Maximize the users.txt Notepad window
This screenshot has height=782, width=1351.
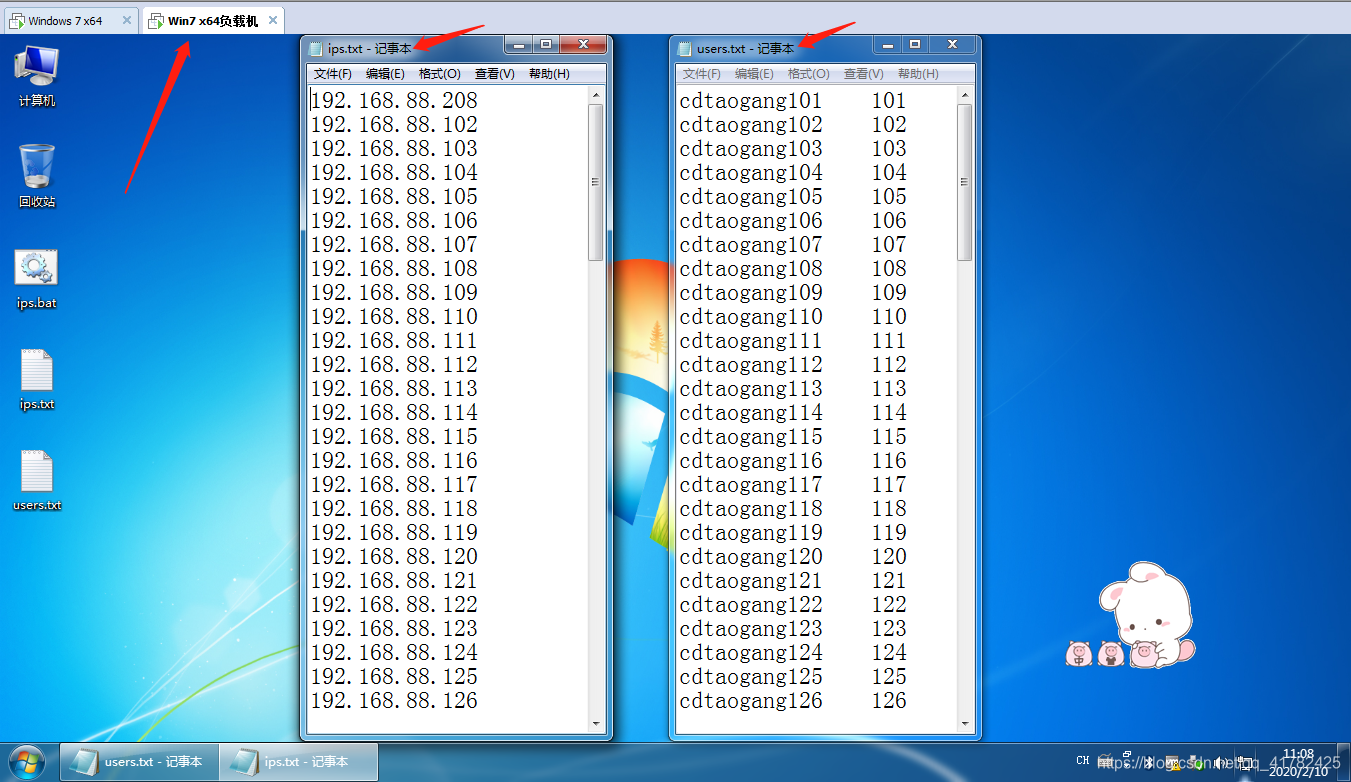[x=914, y=44]
